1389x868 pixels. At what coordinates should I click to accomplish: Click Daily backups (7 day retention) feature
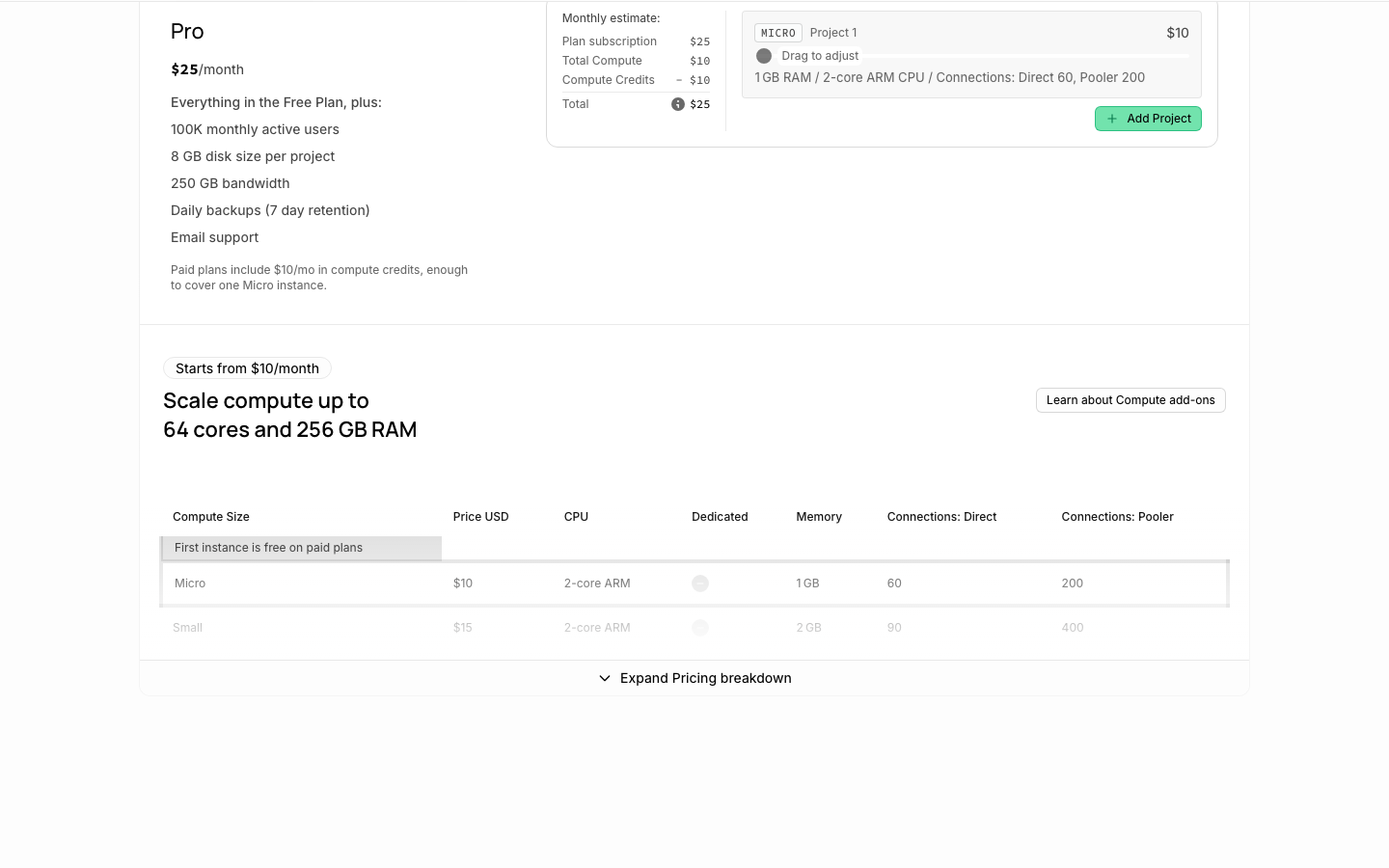pos(270,210)
